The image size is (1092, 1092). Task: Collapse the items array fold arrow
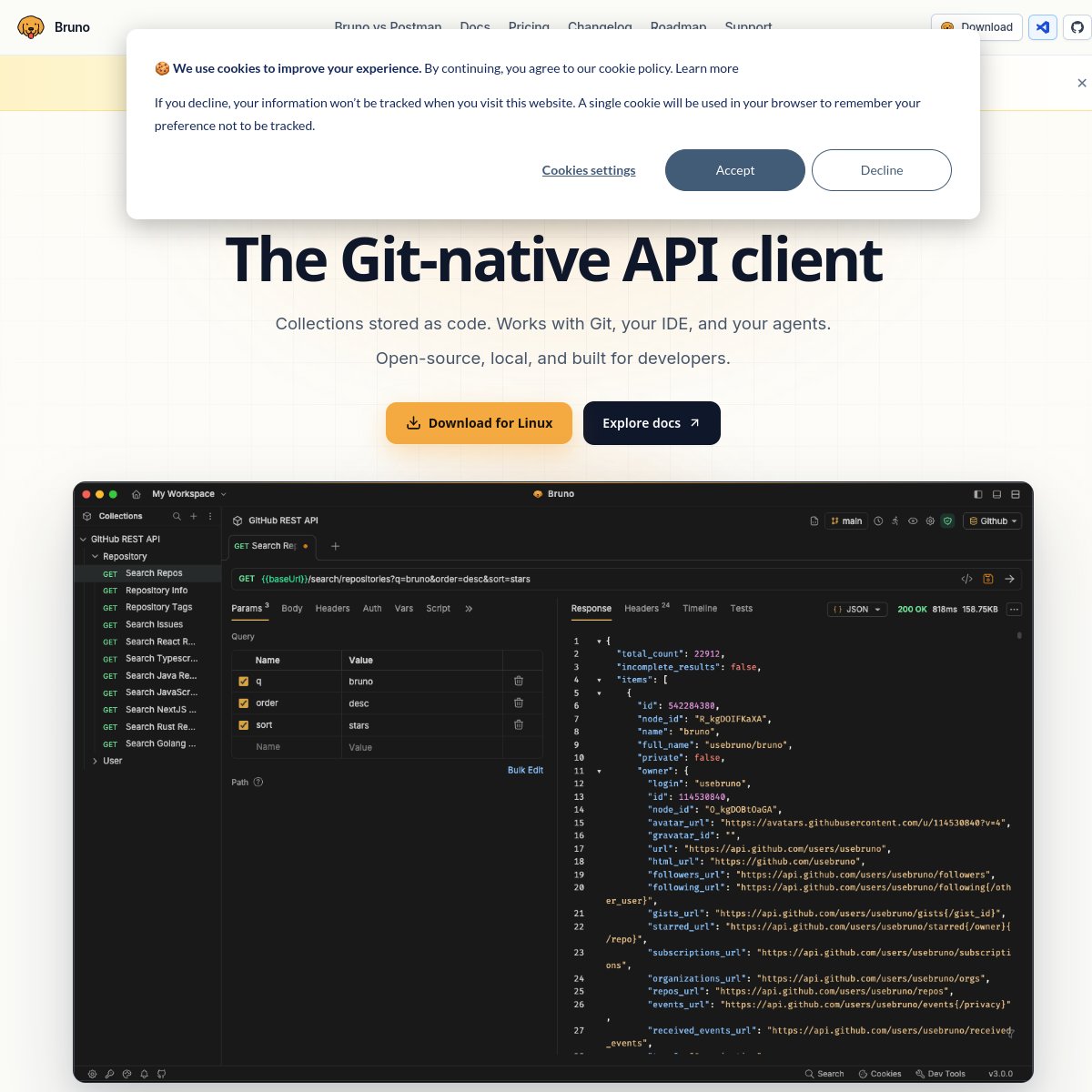(x=599, y=680)
